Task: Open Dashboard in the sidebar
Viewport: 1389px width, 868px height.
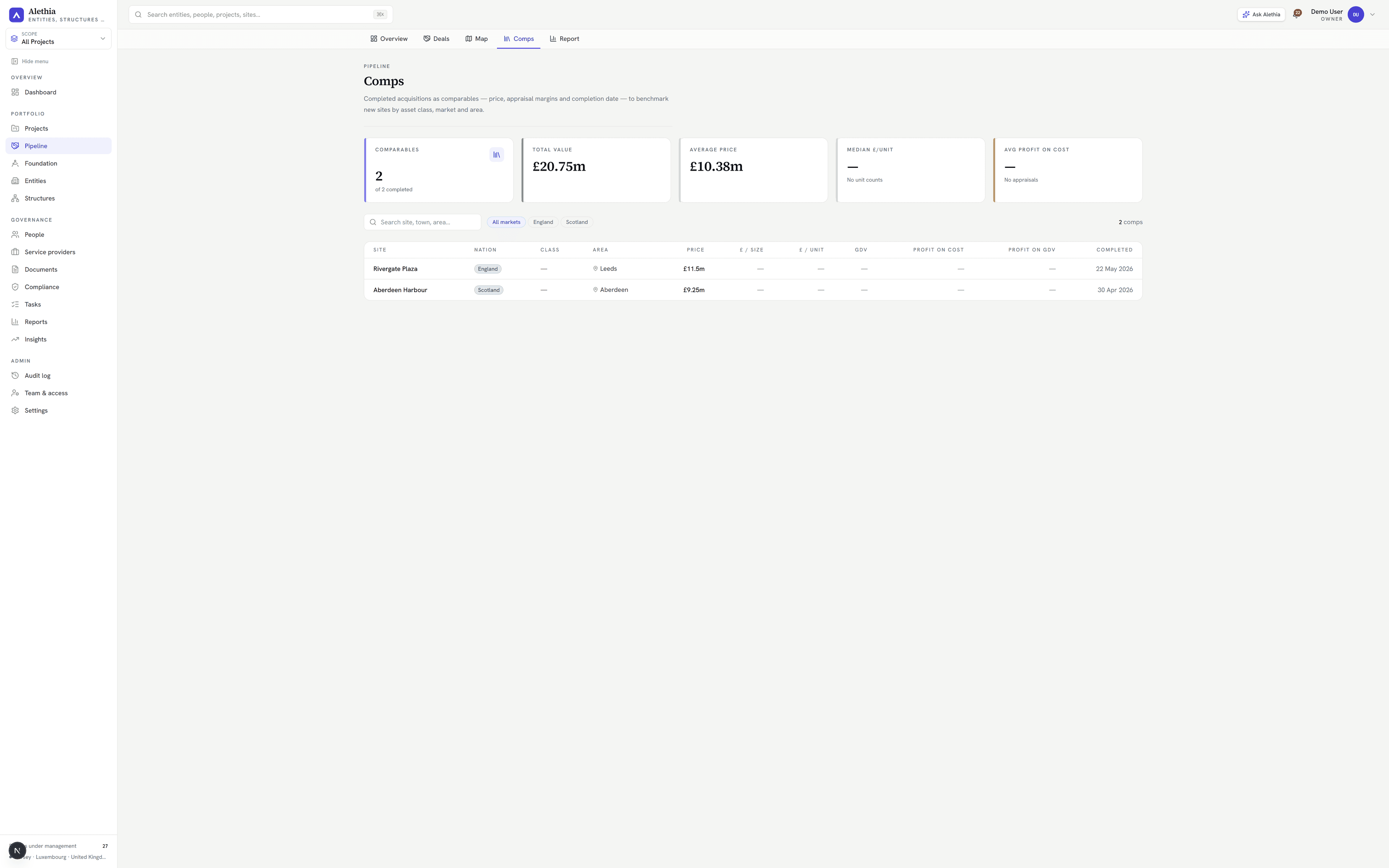Action: [59, 93]
